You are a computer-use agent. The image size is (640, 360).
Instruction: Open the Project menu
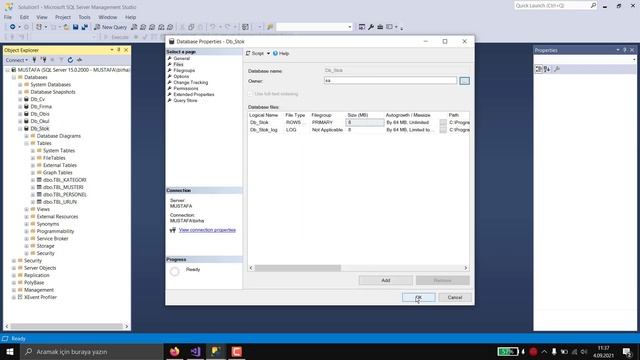coord(63,17)
